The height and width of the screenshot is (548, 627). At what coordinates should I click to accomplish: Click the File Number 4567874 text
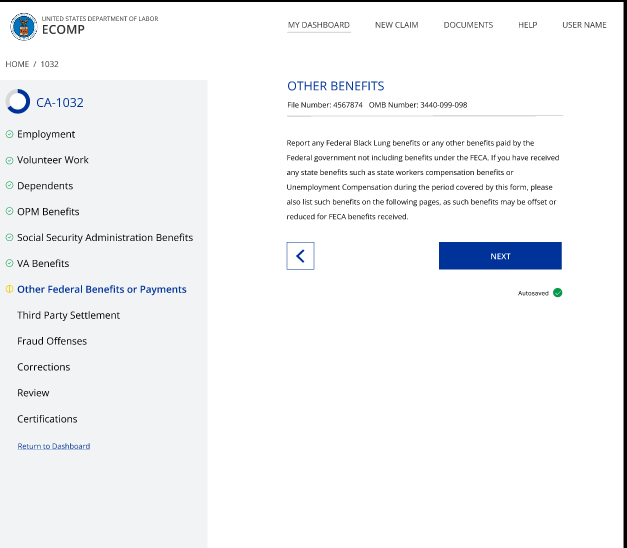pyautogui.click(x=325, y=105)
